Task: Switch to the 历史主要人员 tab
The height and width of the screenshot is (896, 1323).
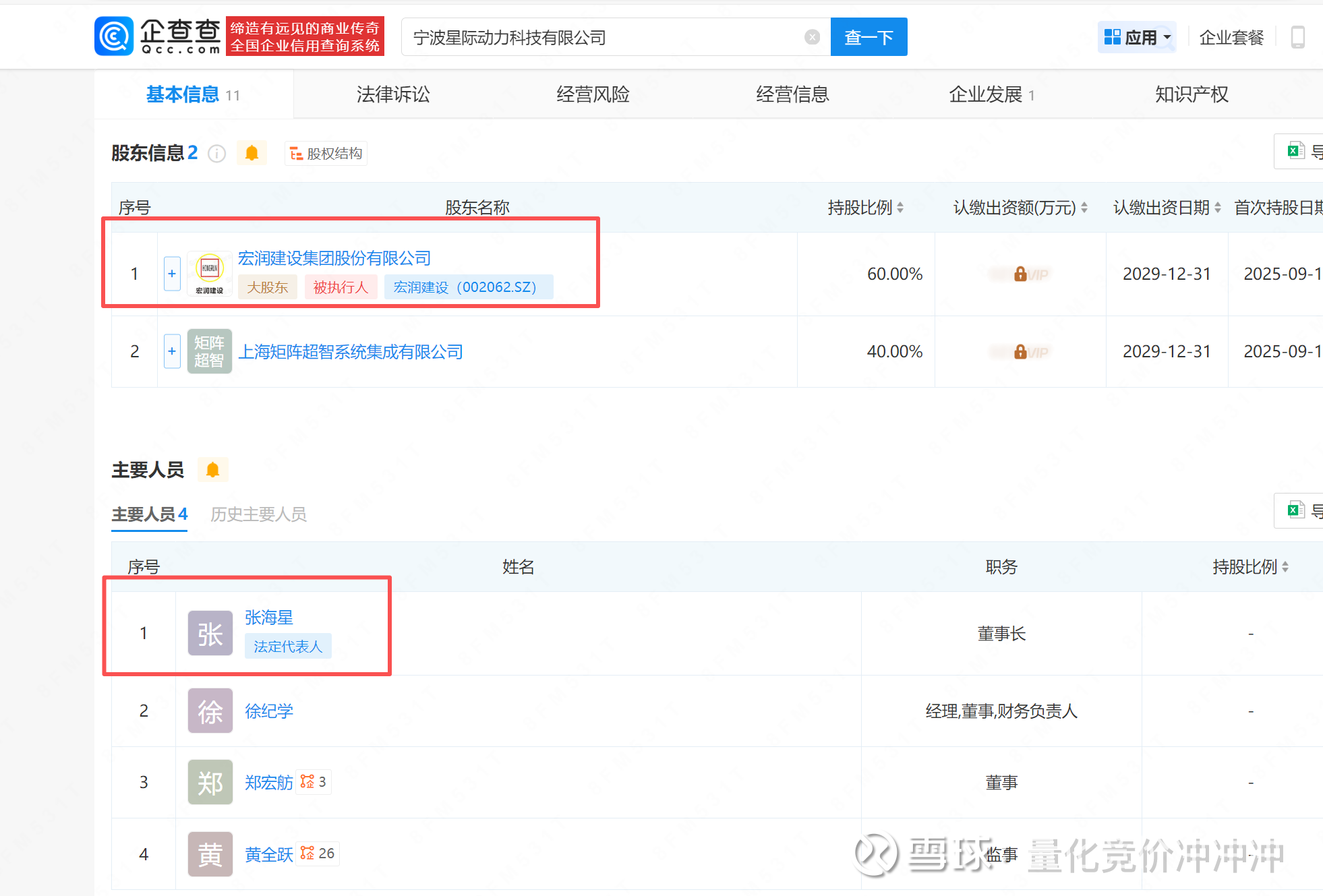Action: coord(258,514)
